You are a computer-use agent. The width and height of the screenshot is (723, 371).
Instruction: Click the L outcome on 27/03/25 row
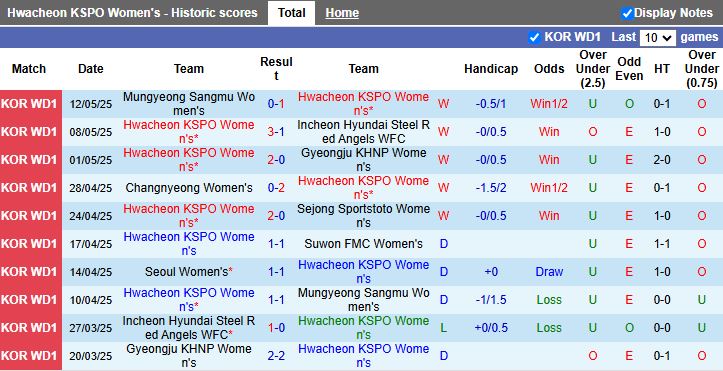pyautogui.click(x=444, y=328)
